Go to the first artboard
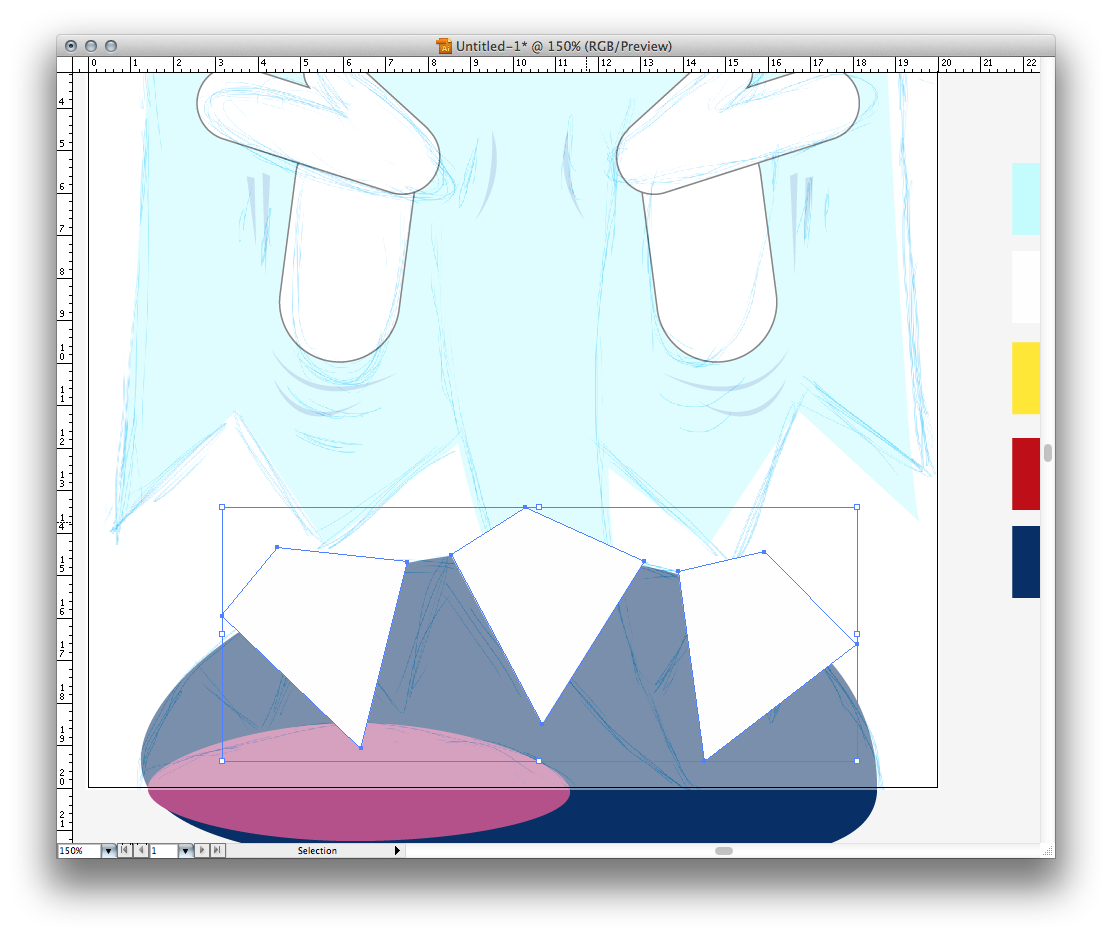1112x937 pixels. pos(125,851)
